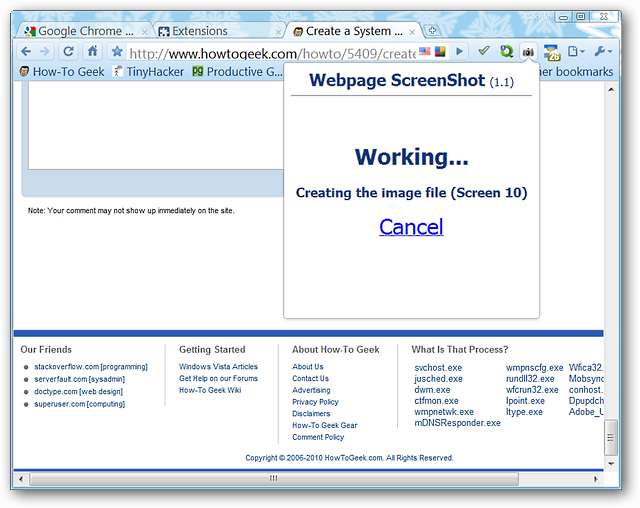Open the home page via the house icon

click(93, 51)
